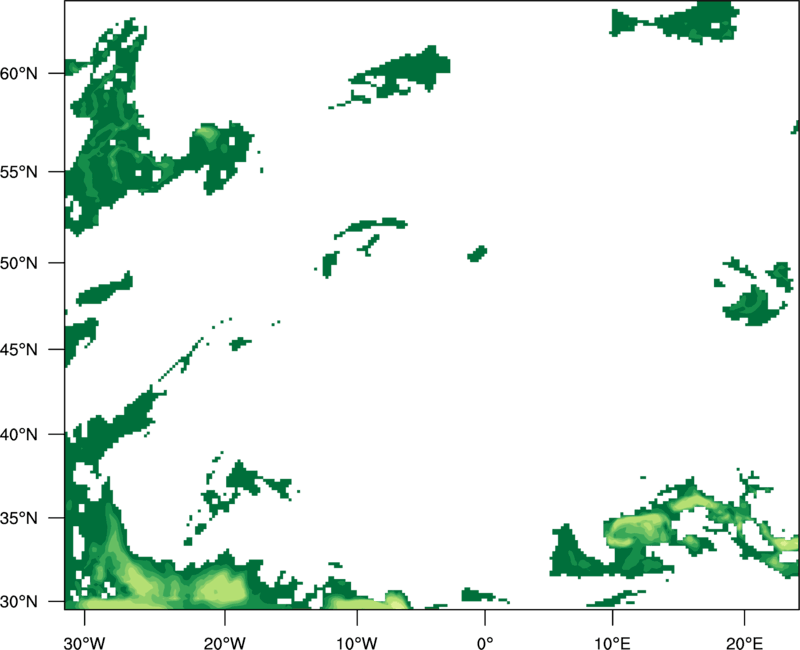Click the 60°N latitude label
800x650 pixels.
tap(19, 73)
